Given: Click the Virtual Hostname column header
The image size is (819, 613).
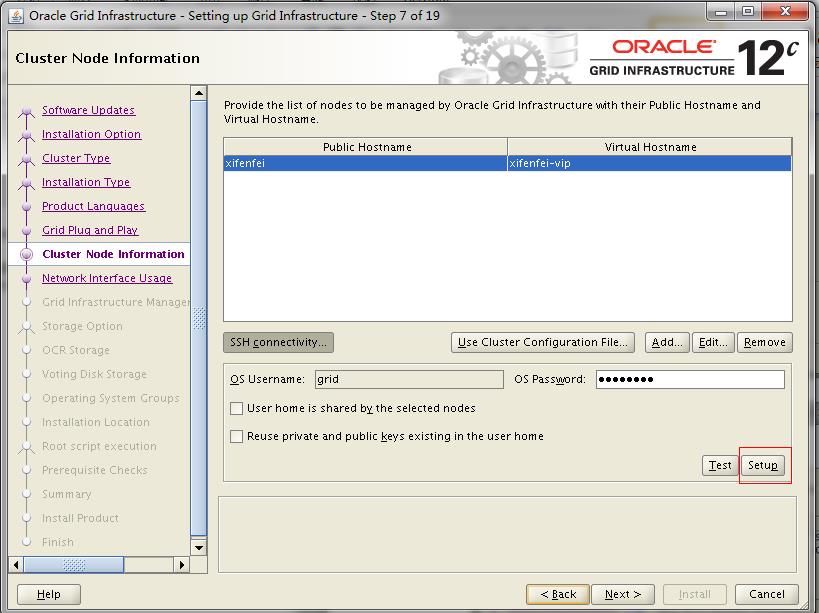Looking at the screenshot, I should [650, 147].
